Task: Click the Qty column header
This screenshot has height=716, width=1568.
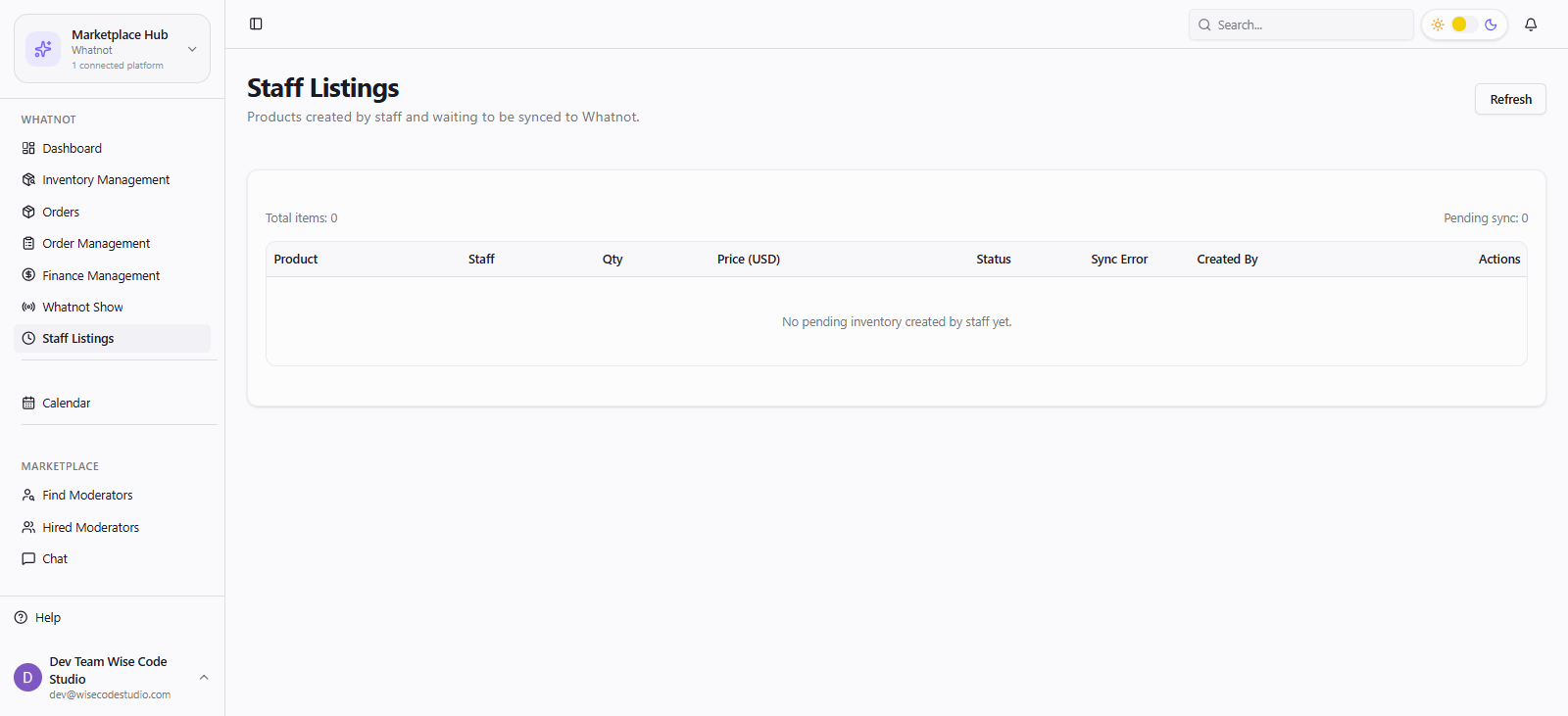Action: click(612, 259)
